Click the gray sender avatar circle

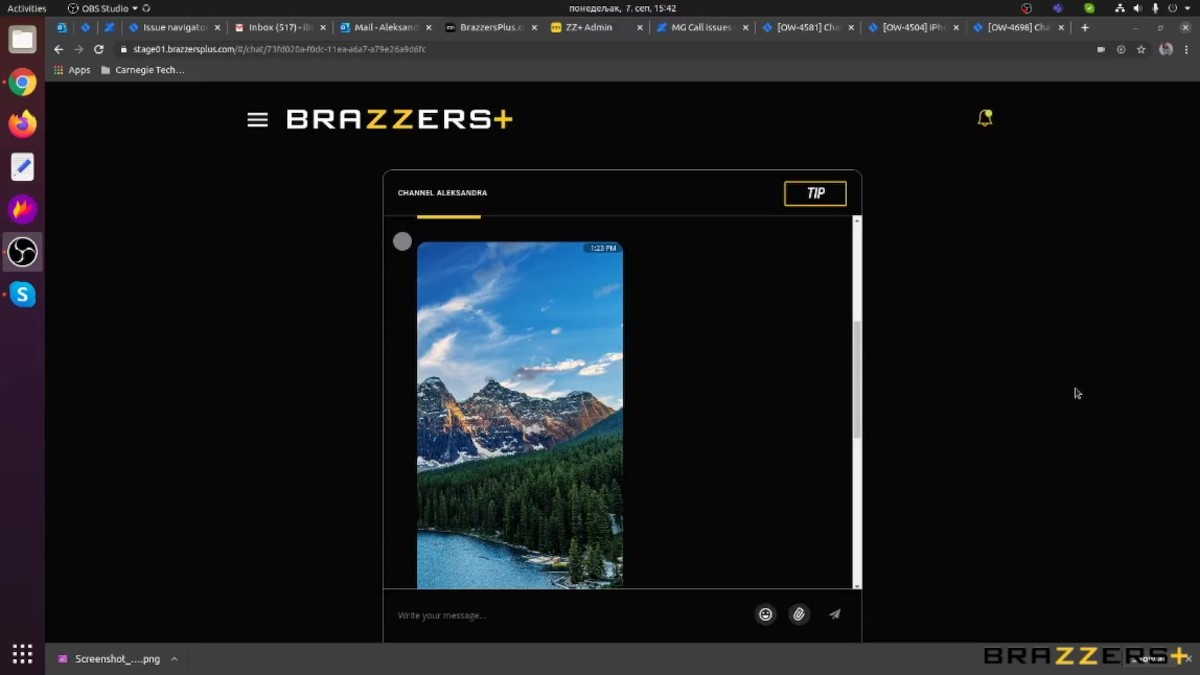click(x=402, y=241)
